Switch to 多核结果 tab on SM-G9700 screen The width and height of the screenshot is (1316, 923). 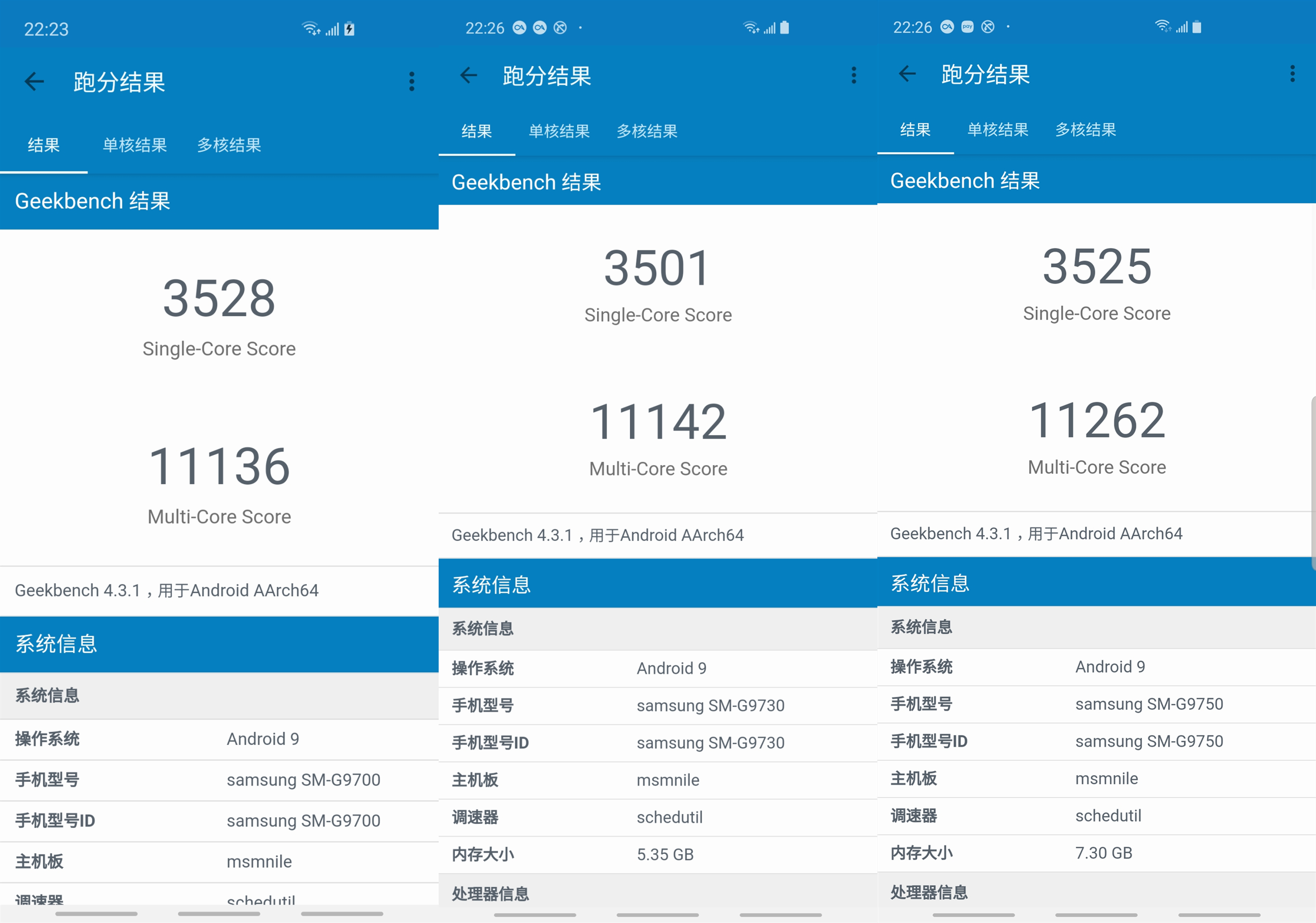(x=229, y=145)
